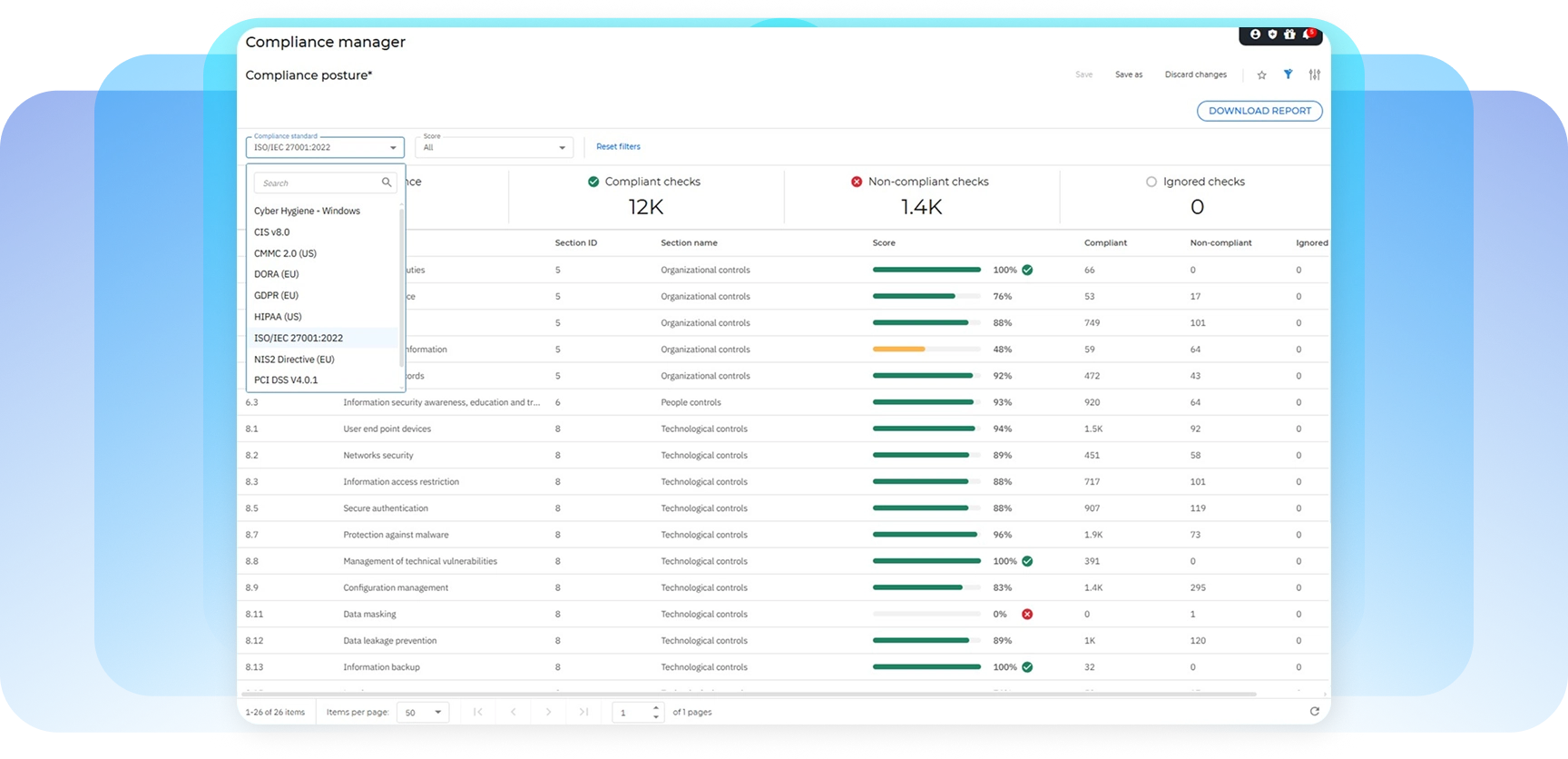This screenshot has width=1568, height=759.
Task: Click the Reset filters link
Action: (x=618, y=146)
